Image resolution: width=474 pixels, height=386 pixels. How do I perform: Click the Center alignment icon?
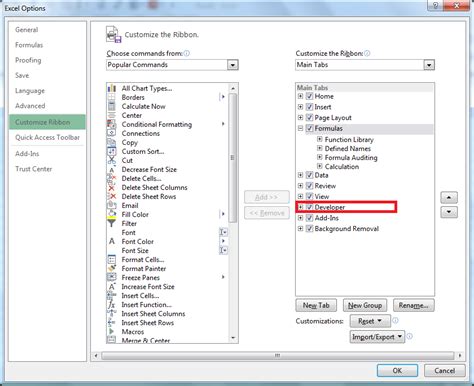pyautogui.click(x=112, y=115)
